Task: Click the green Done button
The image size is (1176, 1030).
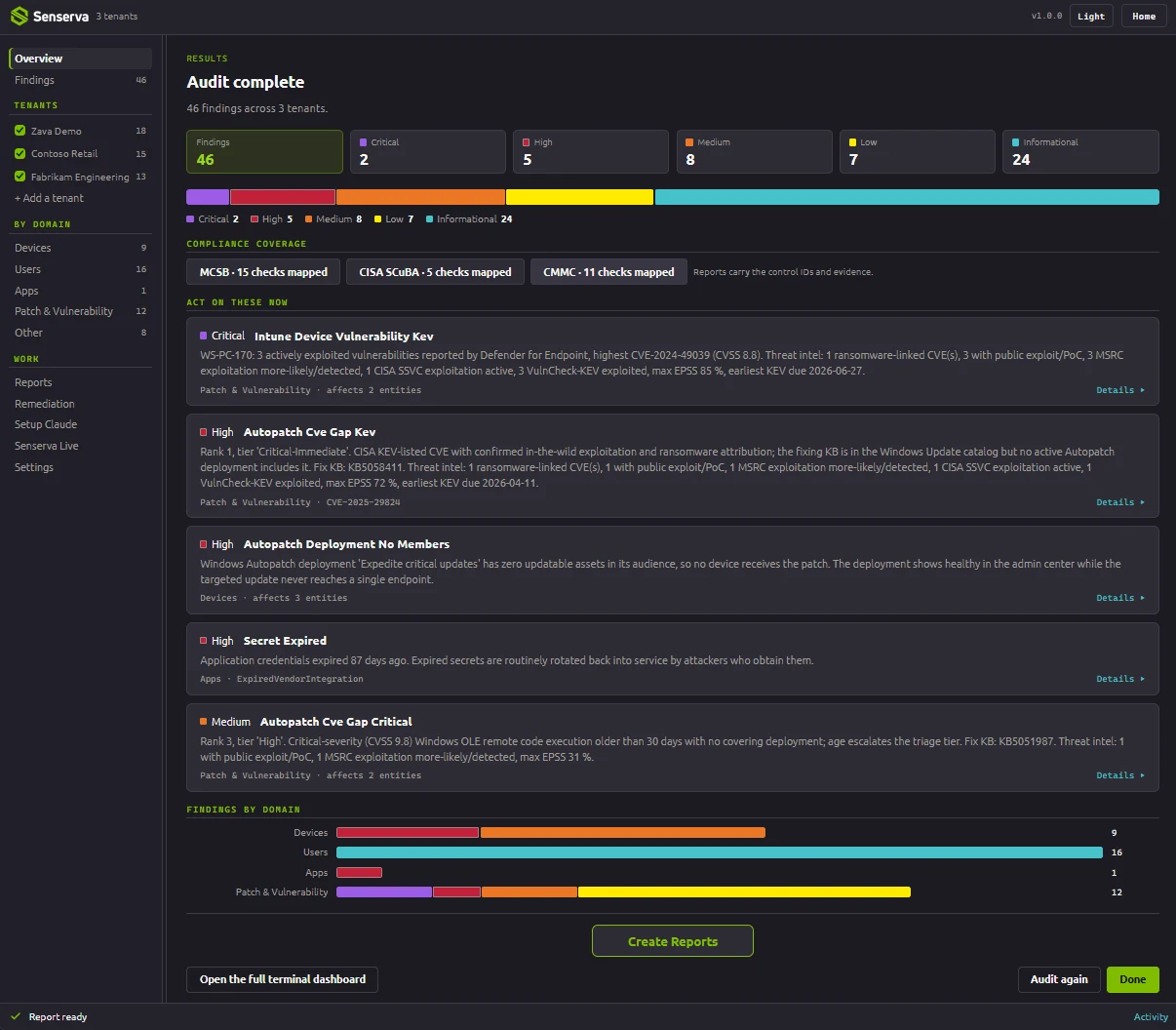Action: [1133, 979]
